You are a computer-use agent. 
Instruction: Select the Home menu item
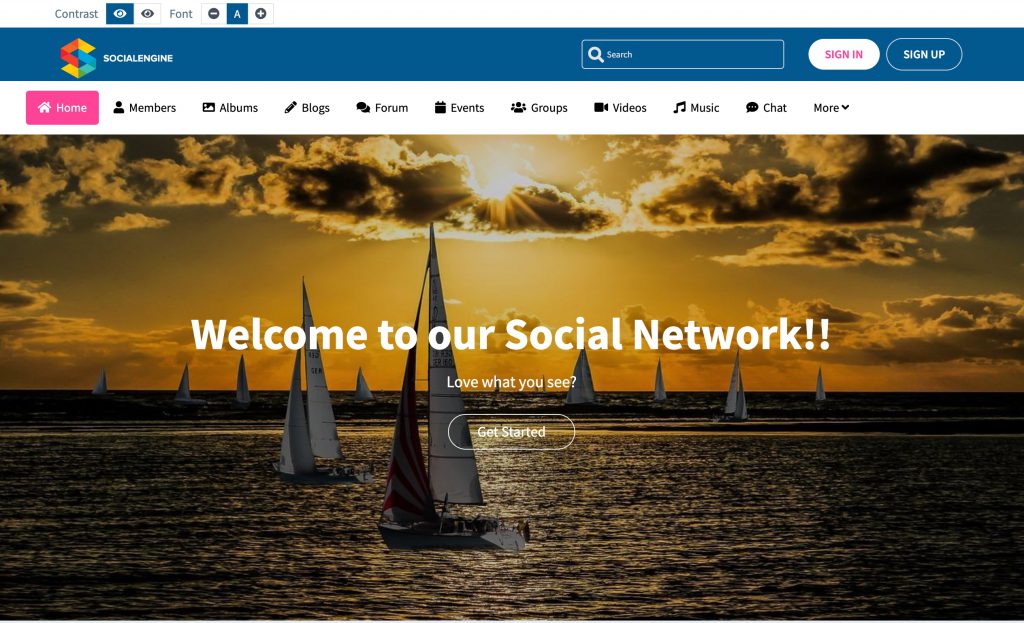(x=62, y=108)
